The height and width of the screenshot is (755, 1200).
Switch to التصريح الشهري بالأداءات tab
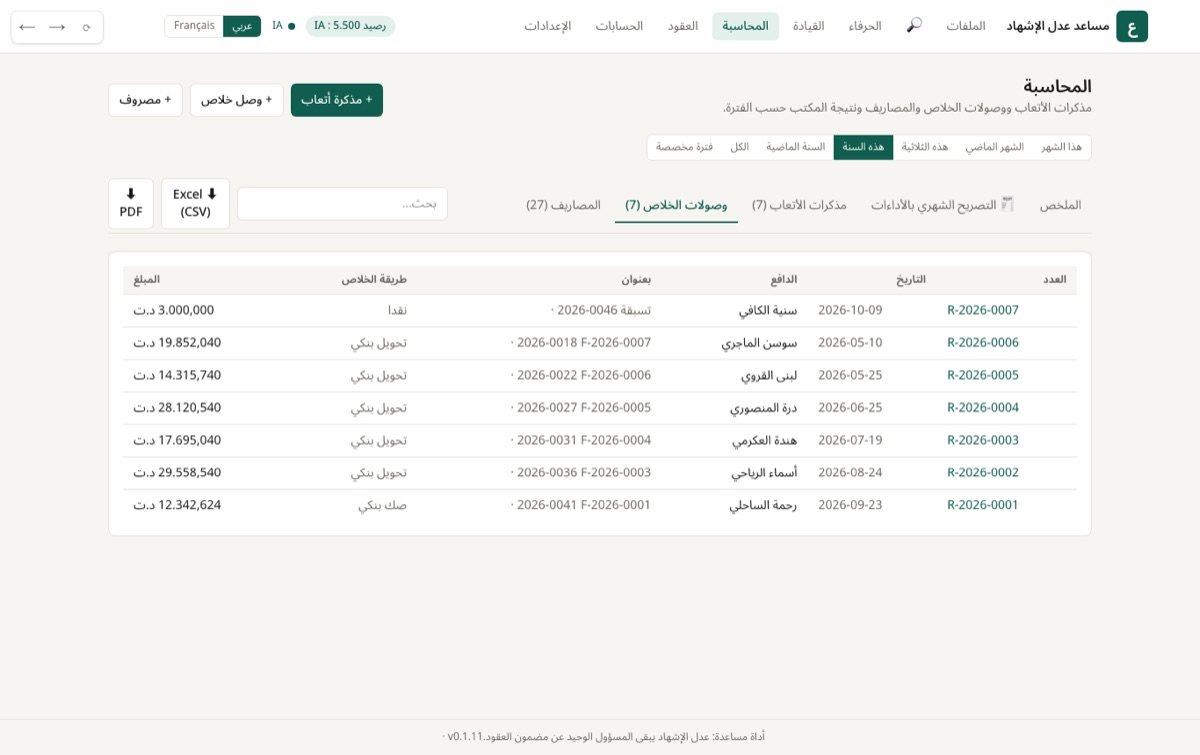[942, 205]
